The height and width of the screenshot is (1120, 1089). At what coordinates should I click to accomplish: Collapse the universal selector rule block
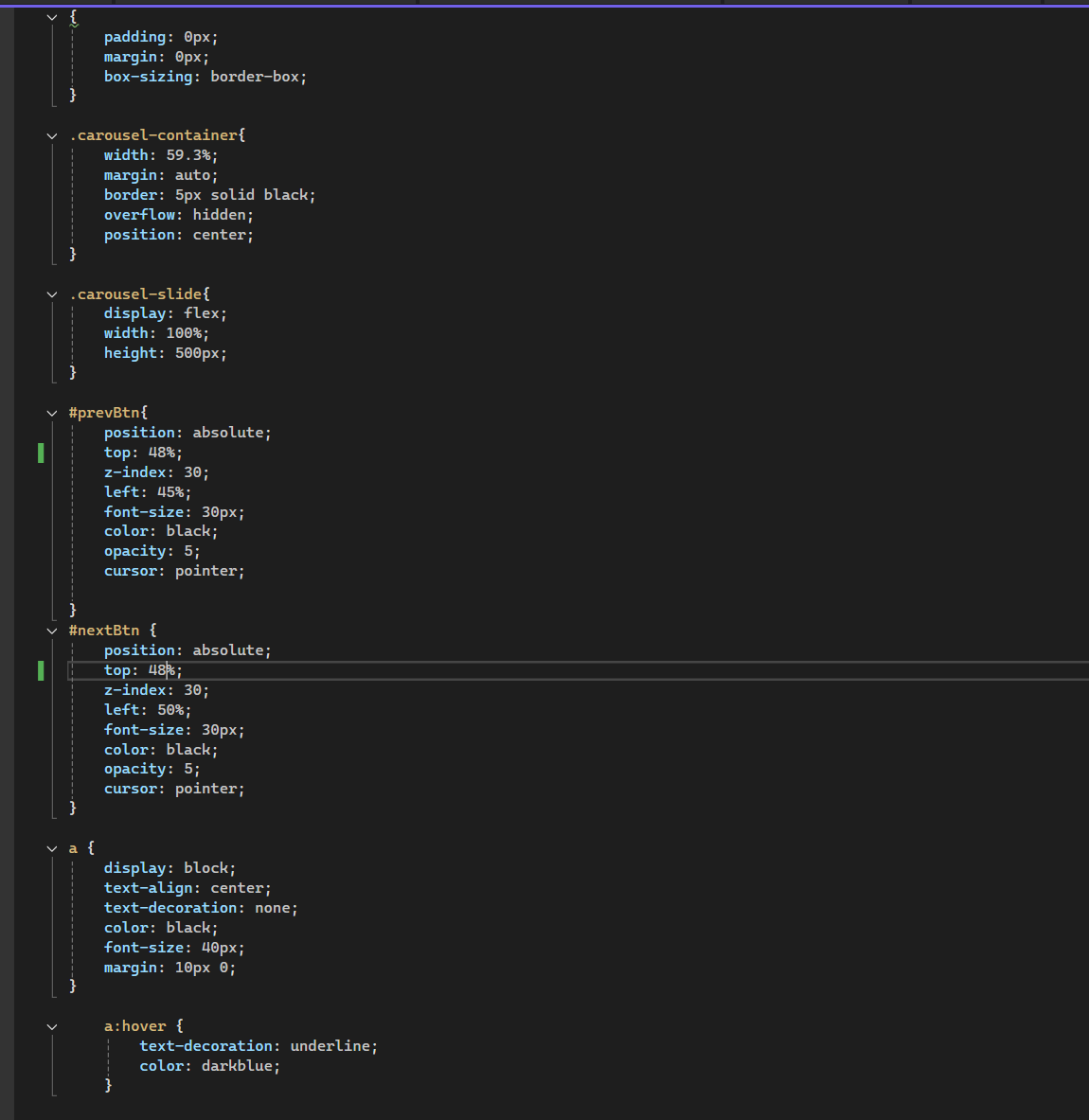52,17
